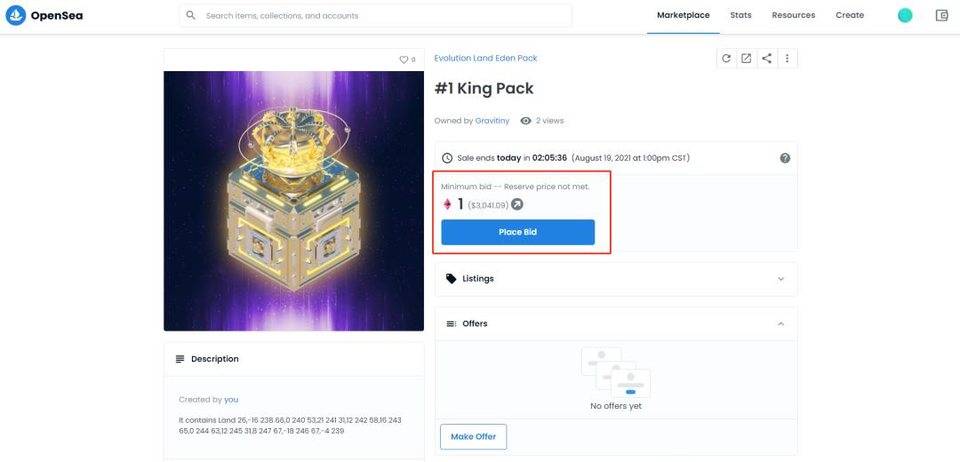The width and height of the screenshot is (960, 462).
Task: Click the help question mark icon
Action: 785,158
